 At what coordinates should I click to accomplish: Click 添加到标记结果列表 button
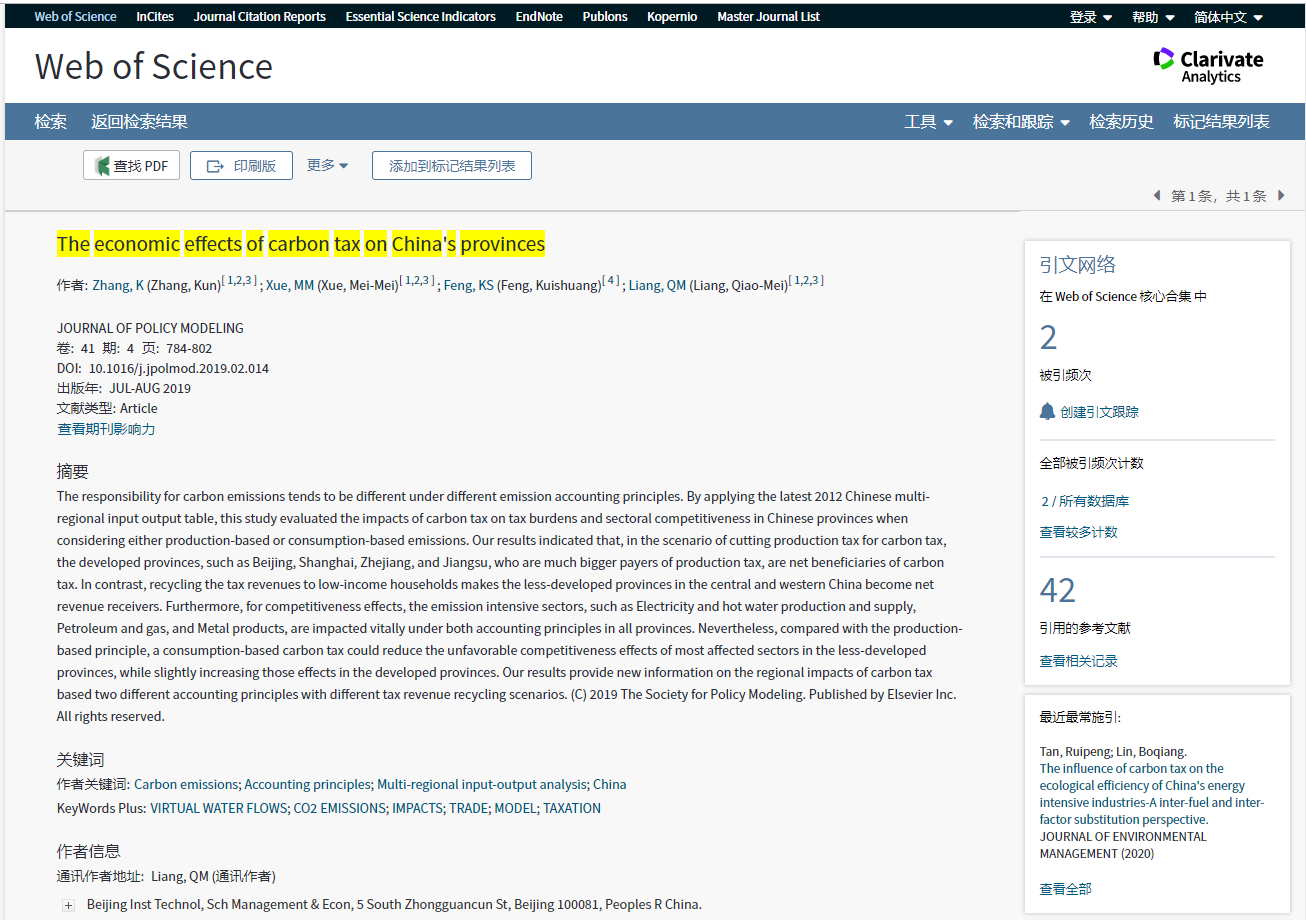point(452,166)
